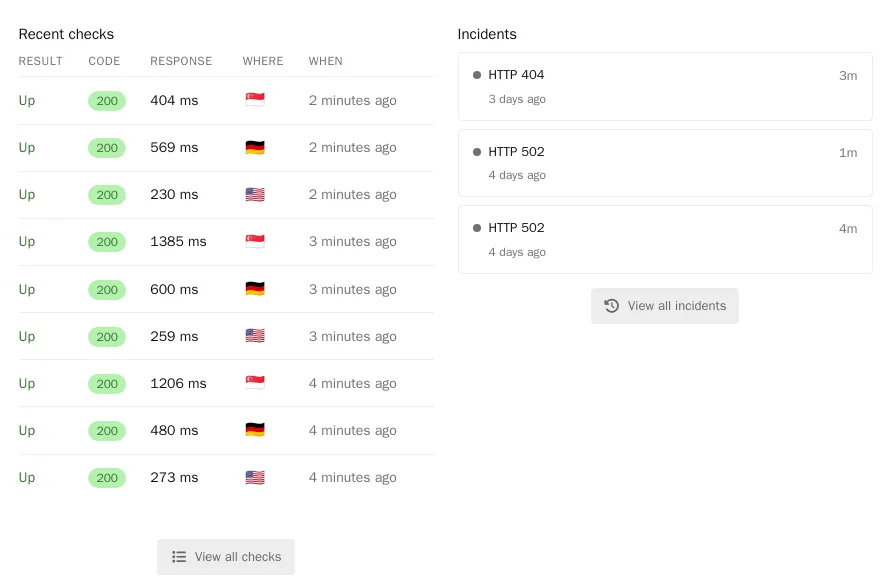The height and width of the screenshot is (585, 890).
Task: Open the HTTP 502 incident lasting 1m
Action: coord(665,163)
